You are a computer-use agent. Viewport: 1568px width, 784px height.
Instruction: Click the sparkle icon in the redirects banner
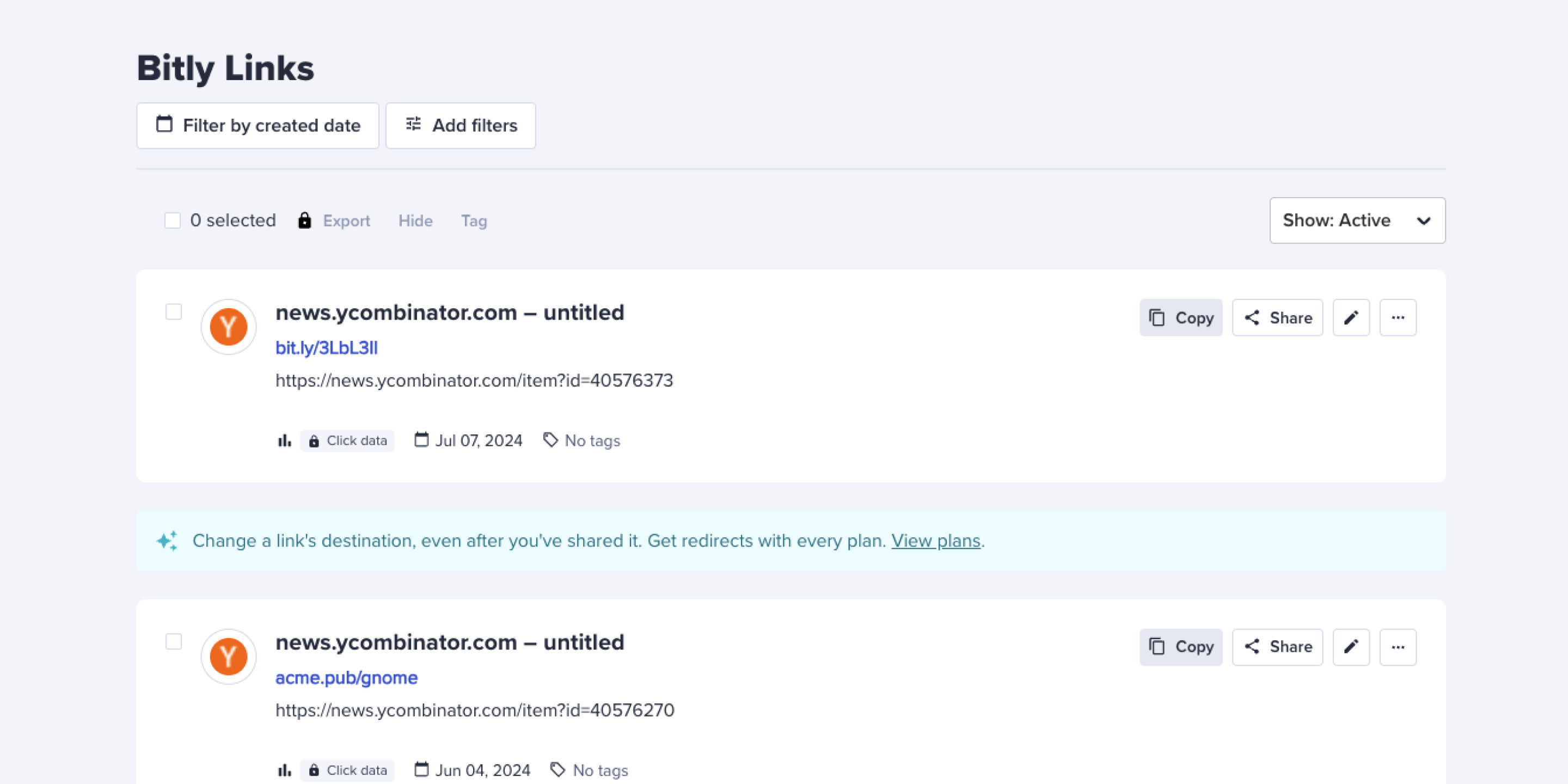(x=167, y=541)
